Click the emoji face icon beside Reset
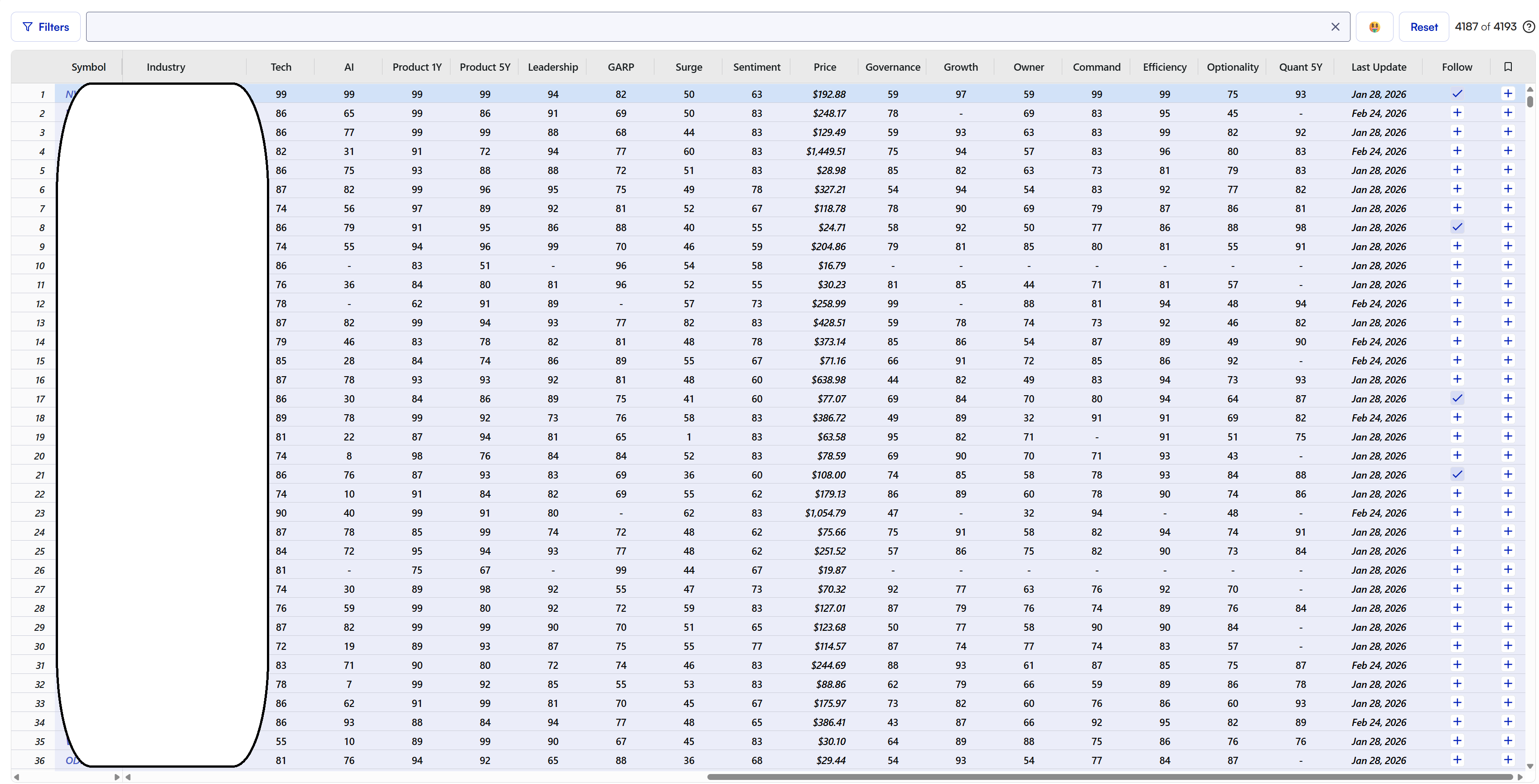The image size is (1539, 784). point(1374,27)
